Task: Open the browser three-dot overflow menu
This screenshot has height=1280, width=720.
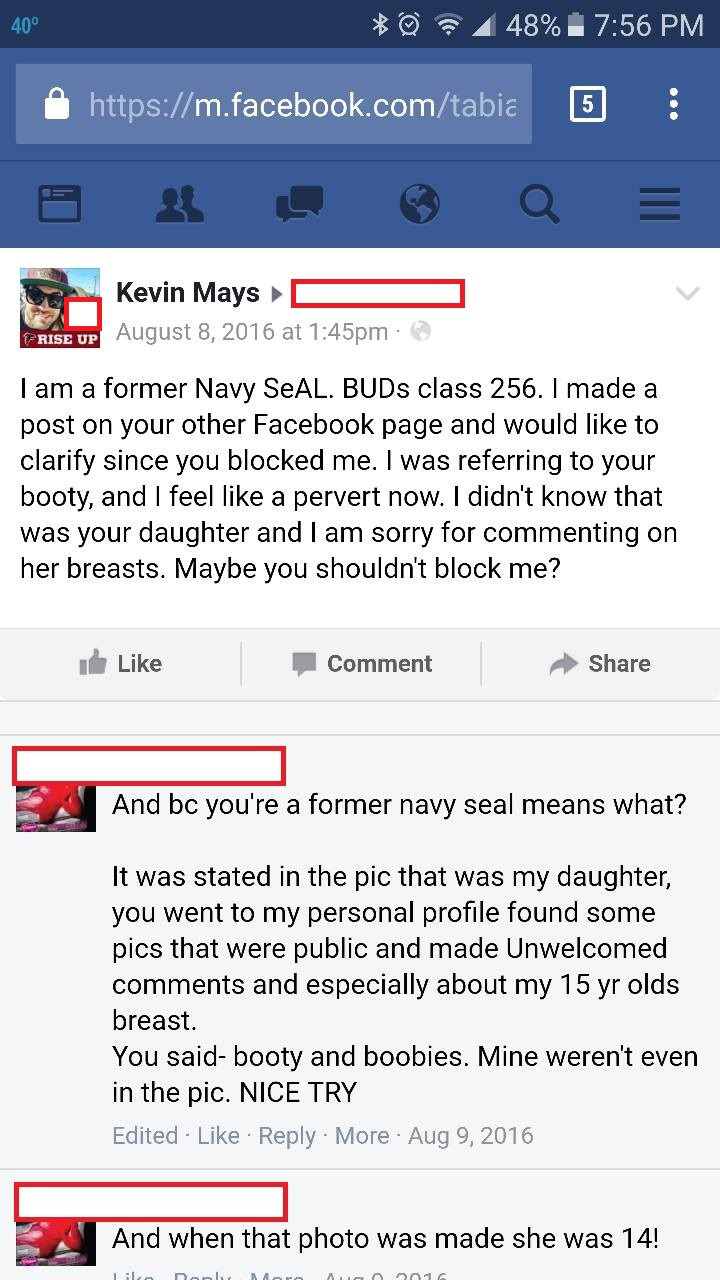Action: point(674,104)
